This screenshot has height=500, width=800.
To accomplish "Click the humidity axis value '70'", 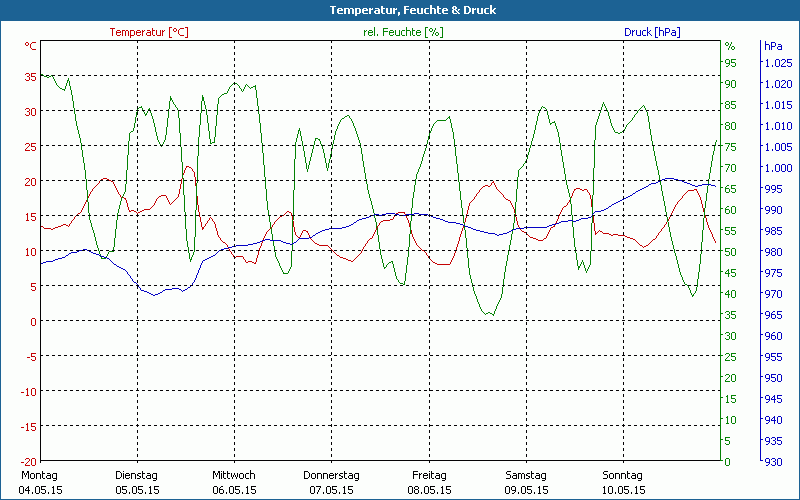I will click(731, 168).
